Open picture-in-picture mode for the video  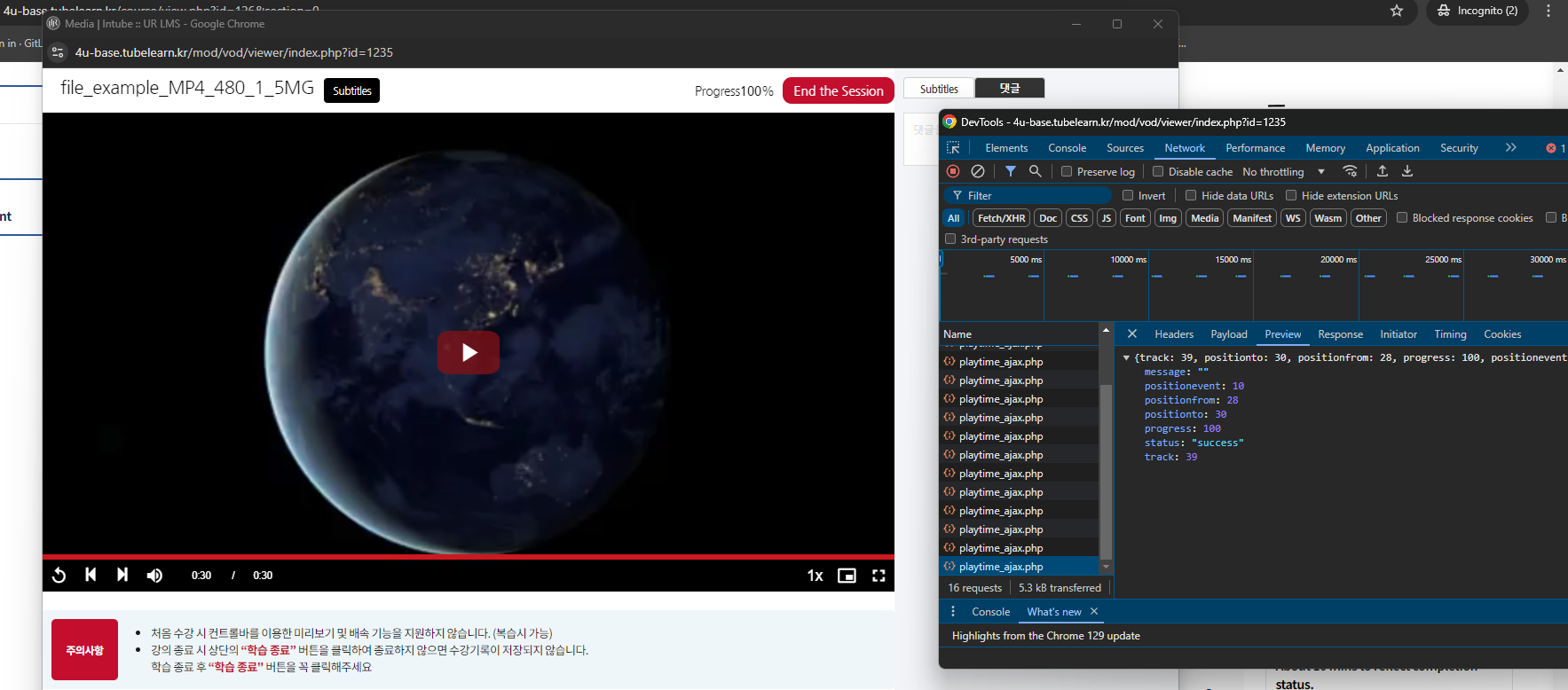[847, 576]
